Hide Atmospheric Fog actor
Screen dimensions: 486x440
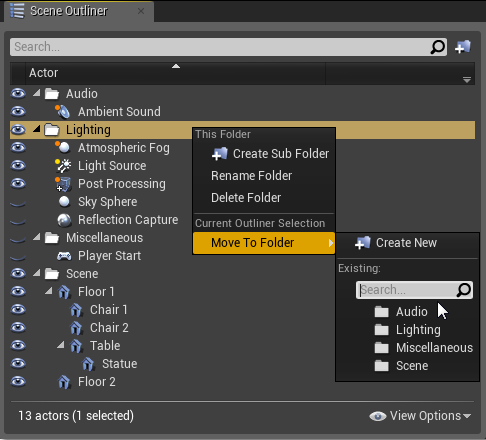click(x=18, y=148)
